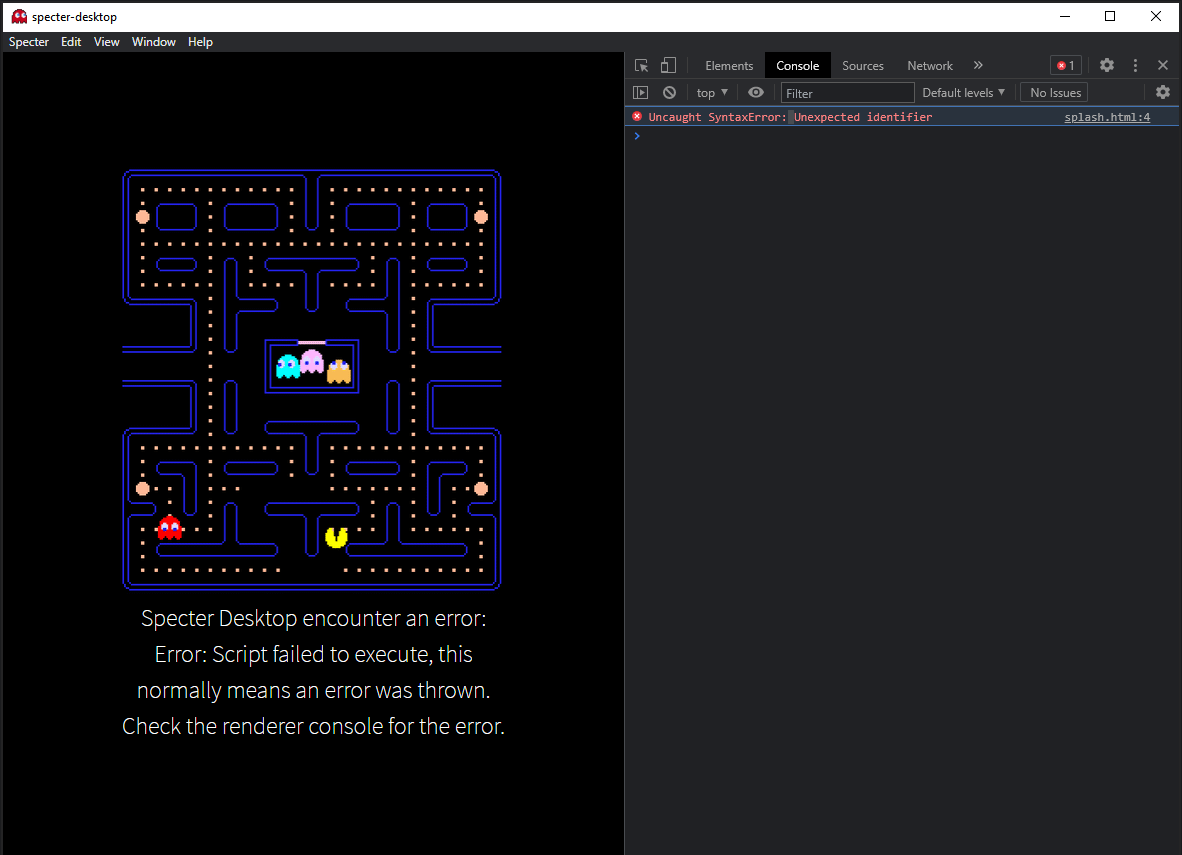Select the Uncaught SyntaxError message text
This screenshot has width=1182, height=855.
[789, 117]
